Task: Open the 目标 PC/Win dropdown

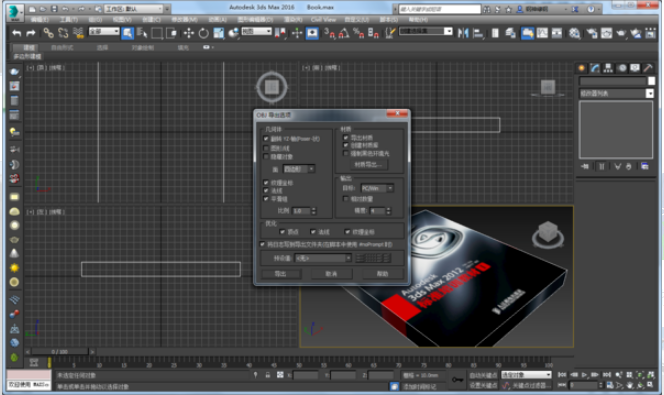Action: (x=377, y=188)
